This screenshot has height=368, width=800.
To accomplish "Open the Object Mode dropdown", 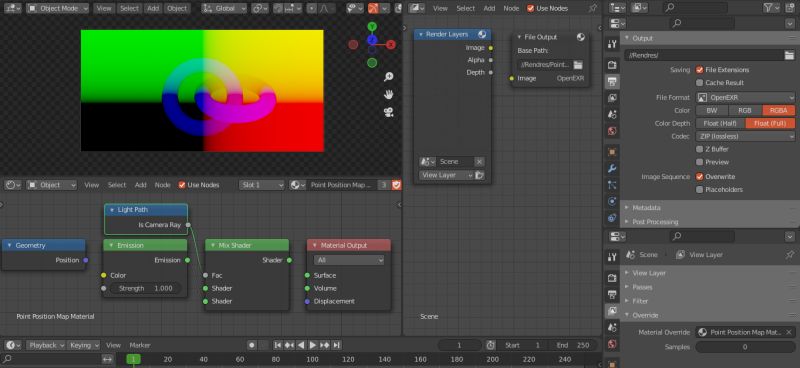I will (x=57, y=8).
